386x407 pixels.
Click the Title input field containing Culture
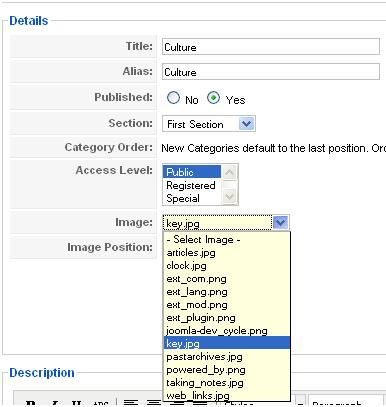click(271, 47)
